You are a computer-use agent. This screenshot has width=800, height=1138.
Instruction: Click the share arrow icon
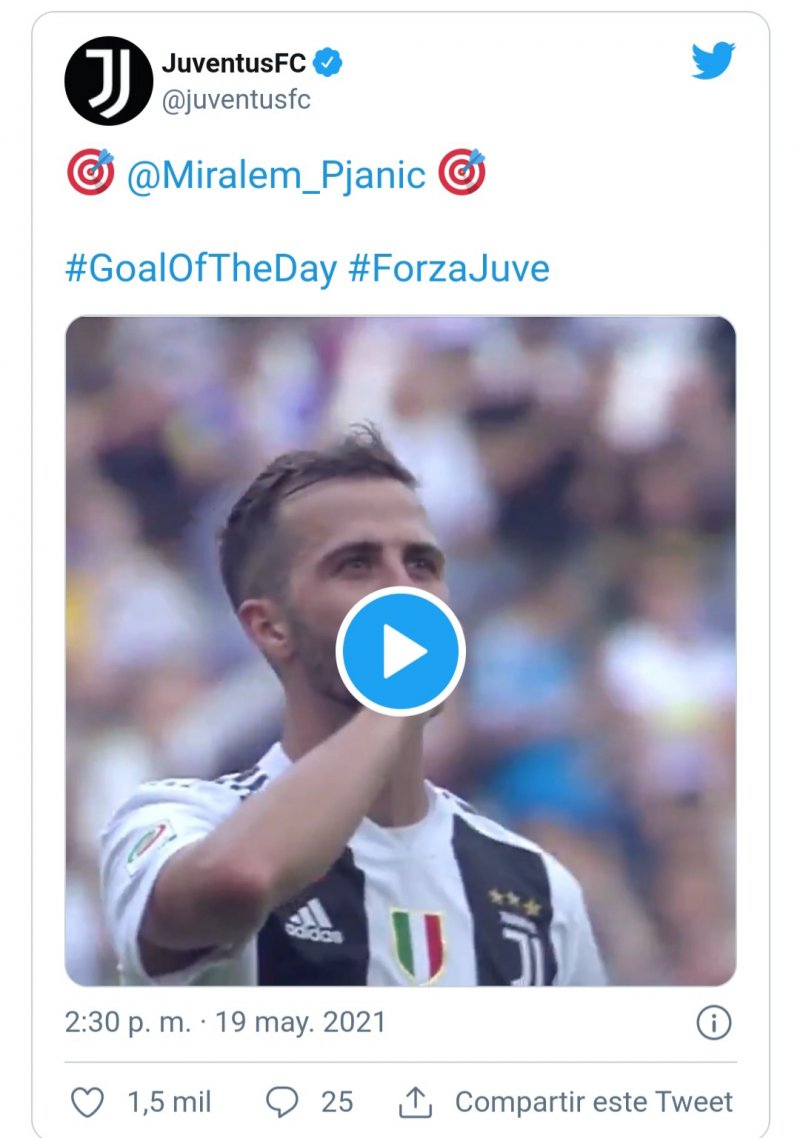[x=414, y=1102]
